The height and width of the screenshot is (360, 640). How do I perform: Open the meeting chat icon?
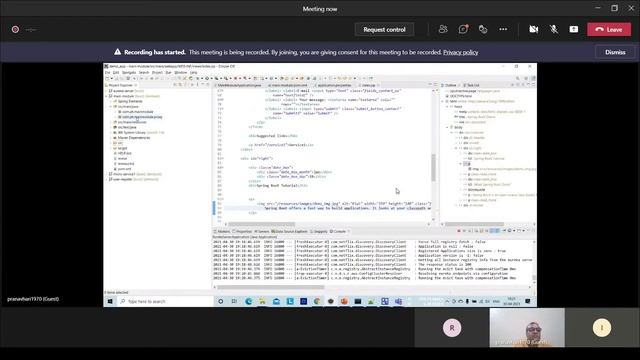463,29
